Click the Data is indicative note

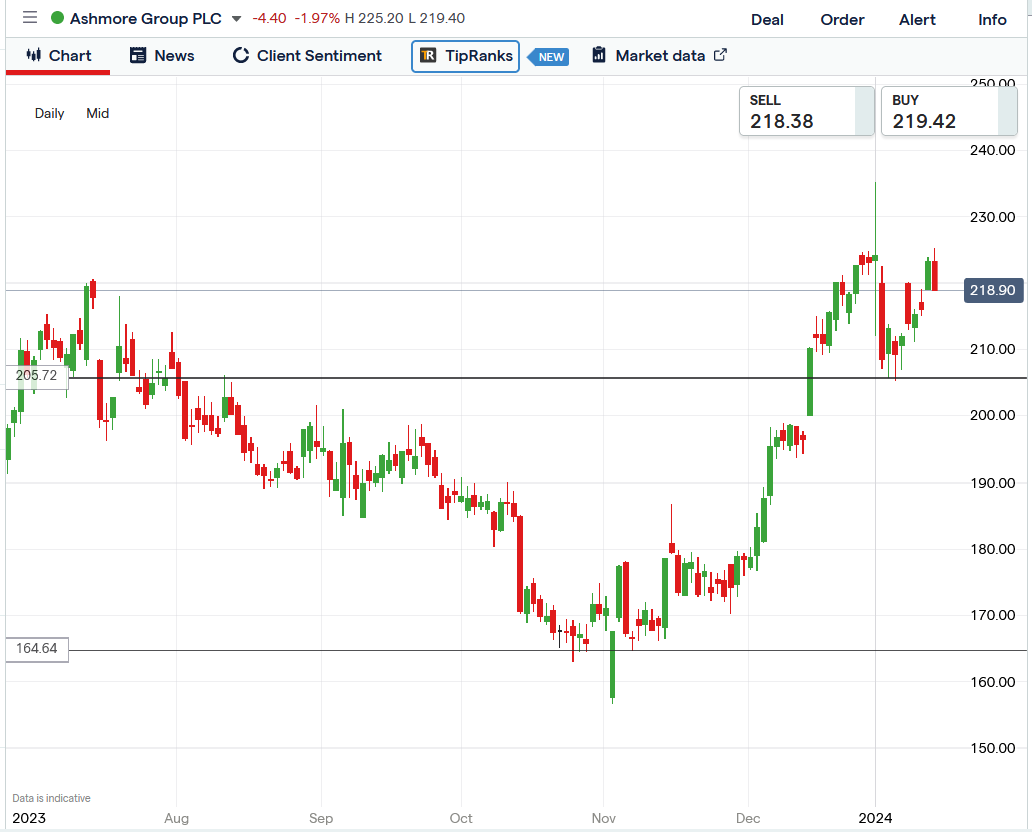pyautogui.click(x=51, y=798)
